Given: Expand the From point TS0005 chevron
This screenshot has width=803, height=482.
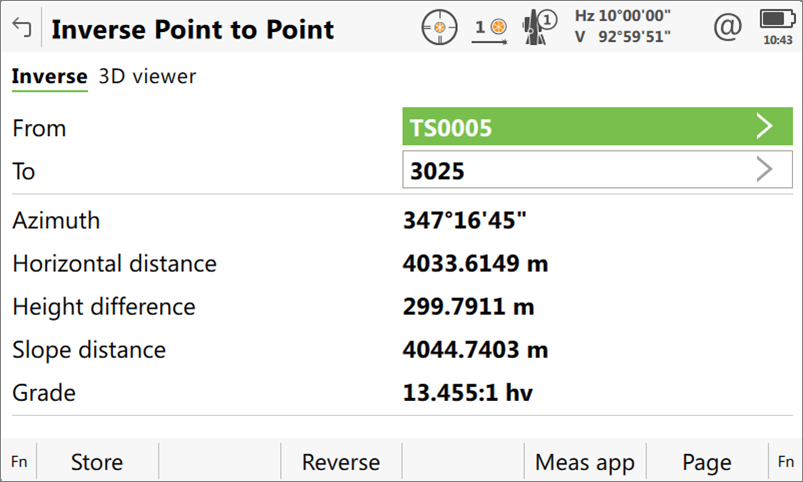Looking at the screenshot, I should point(764,127).
